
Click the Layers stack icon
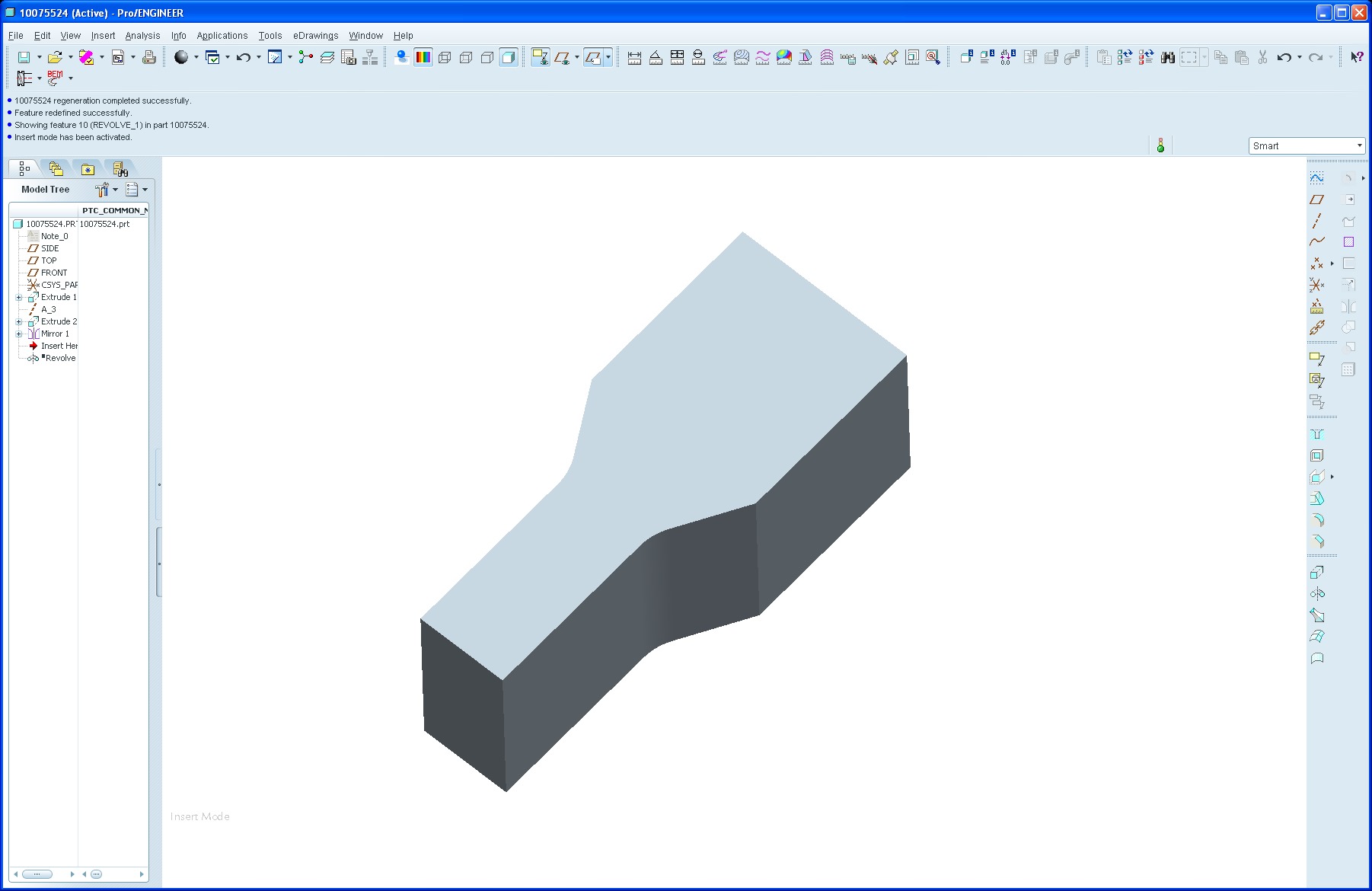(327, 57)
